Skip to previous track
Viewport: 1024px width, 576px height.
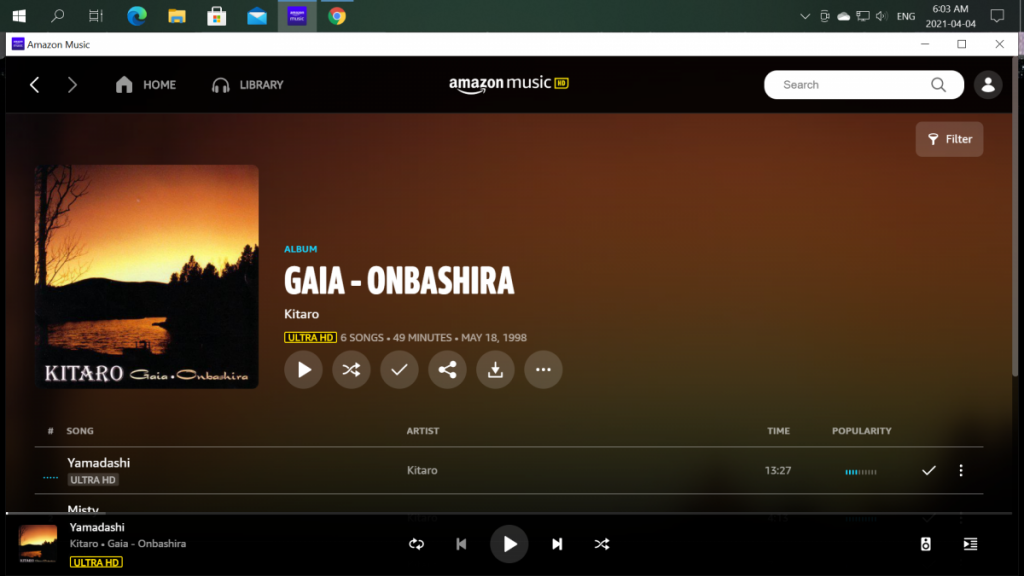pos(461,544)
